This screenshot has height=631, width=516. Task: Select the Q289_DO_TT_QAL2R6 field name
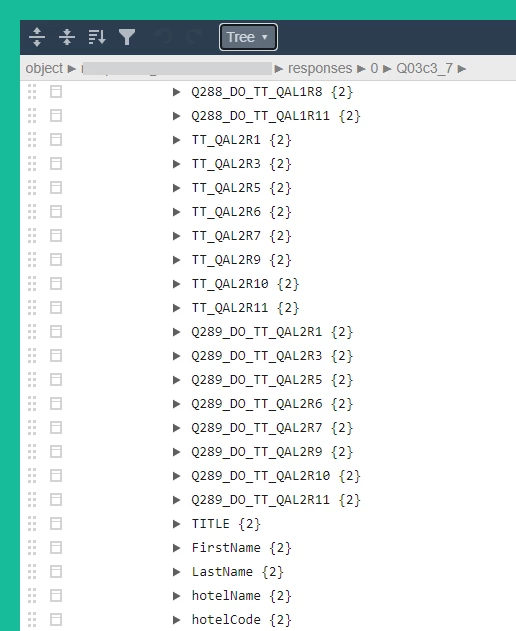(257, 404)
